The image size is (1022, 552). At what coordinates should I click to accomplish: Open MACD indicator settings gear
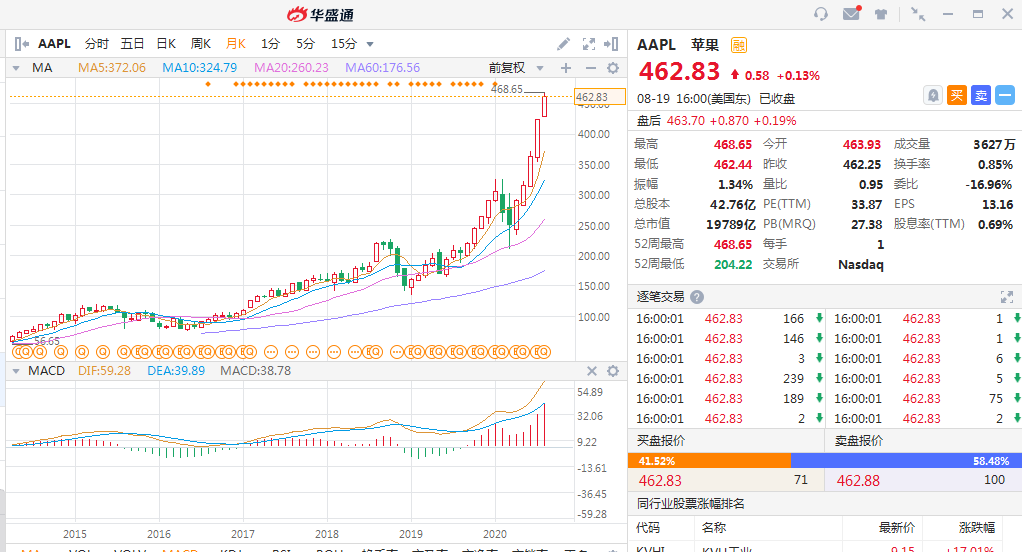[613, 371]
